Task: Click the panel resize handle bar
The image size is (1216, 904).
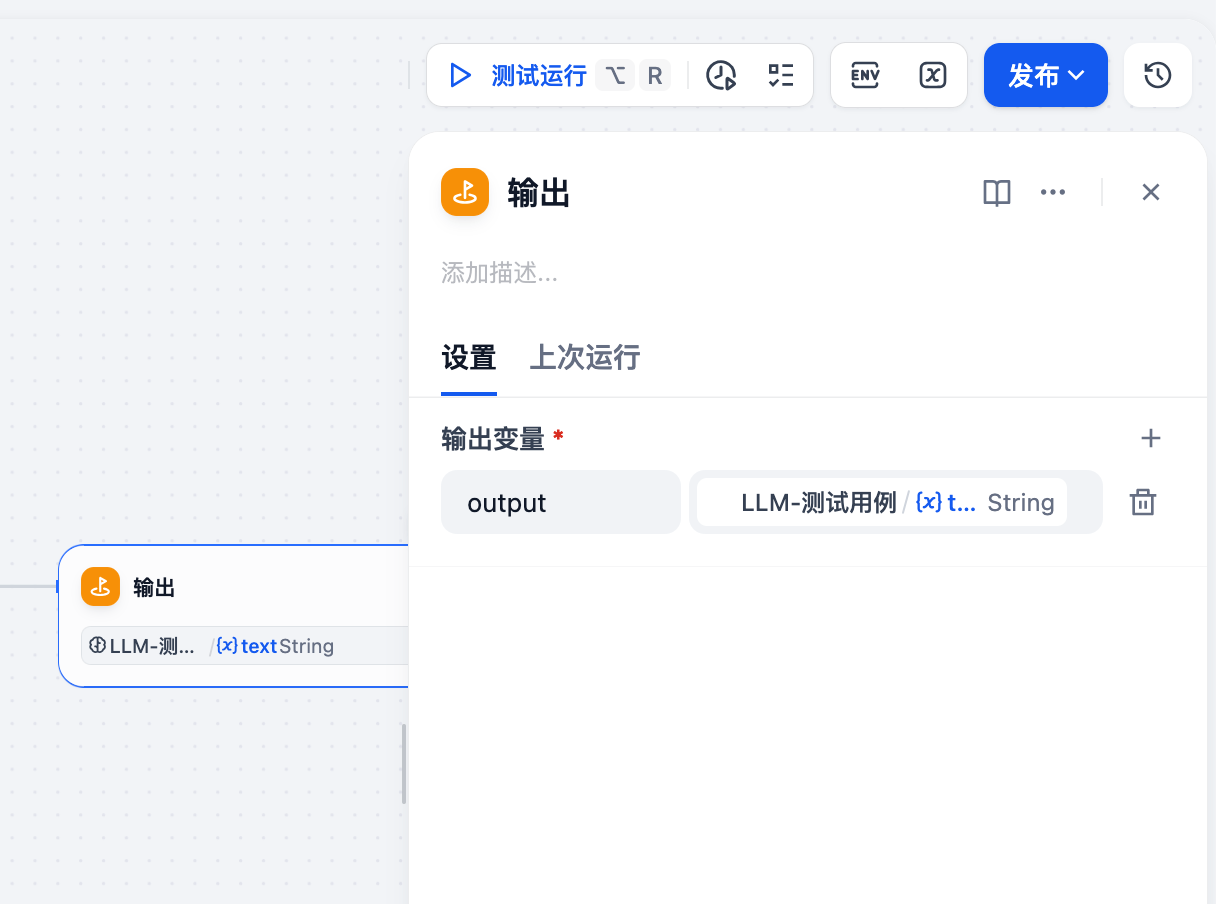Action: pyautogui.click(x=404, y=764)
